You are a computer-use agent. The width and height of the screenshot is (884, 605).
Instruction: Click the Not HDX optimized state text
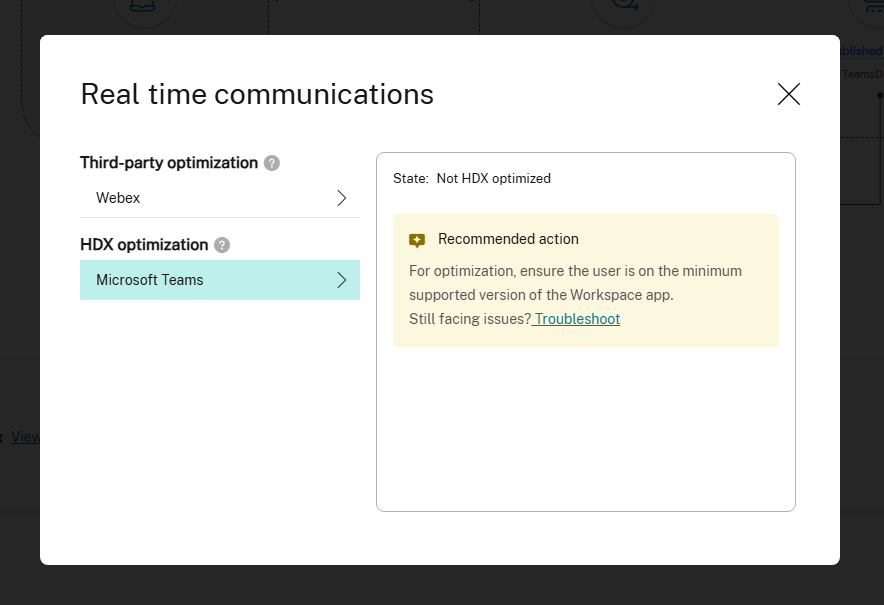tap(494, 178)
